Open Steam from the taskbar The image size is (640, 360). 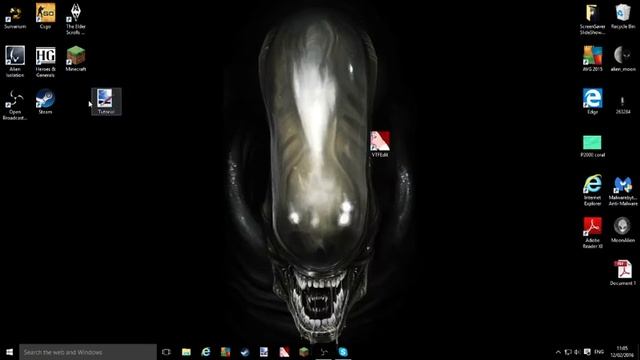point(245,352)
